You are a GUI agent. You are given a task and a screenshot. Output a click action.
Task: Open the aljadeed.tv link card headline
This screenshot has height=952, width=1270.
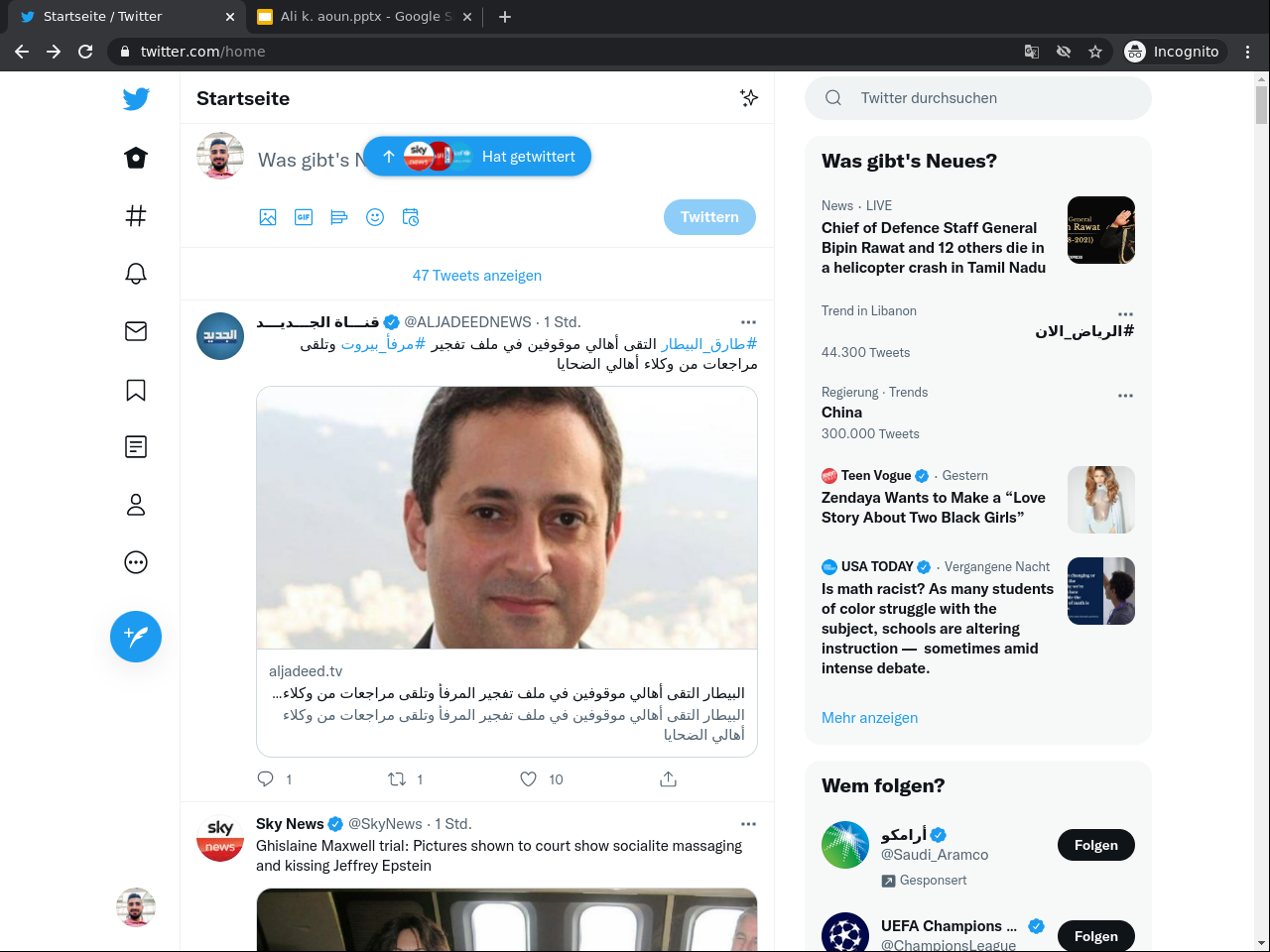[x=508, y=693]
